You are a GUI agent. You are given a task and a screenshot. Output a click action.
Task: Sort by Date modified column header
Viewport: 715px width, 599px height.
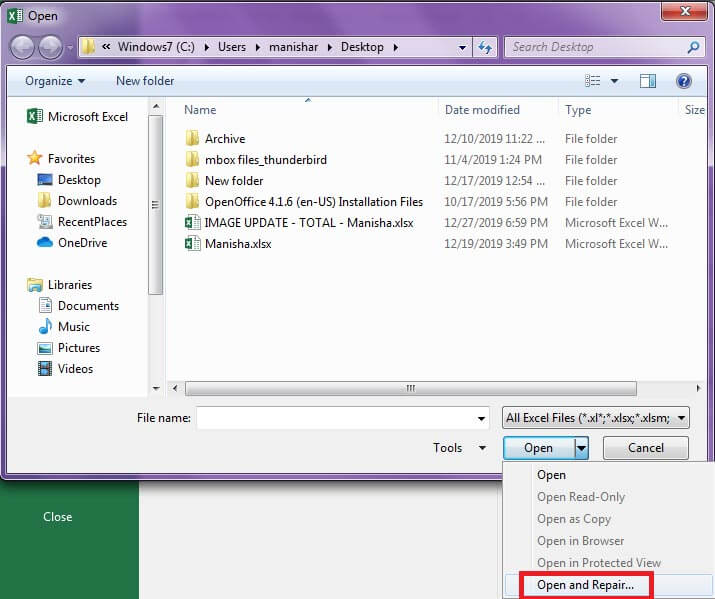(482, 110)
